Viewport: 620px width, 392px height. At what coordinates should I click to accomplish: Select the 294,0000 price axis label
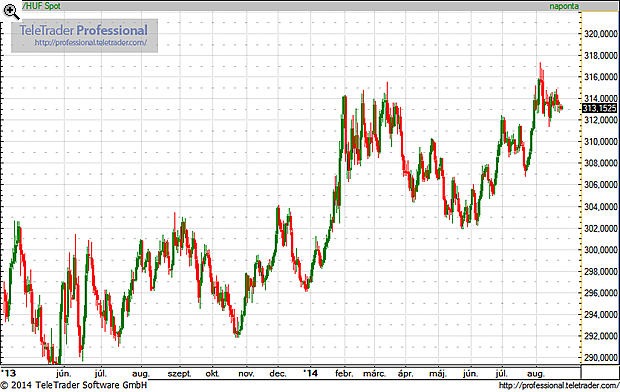point(601,314)
